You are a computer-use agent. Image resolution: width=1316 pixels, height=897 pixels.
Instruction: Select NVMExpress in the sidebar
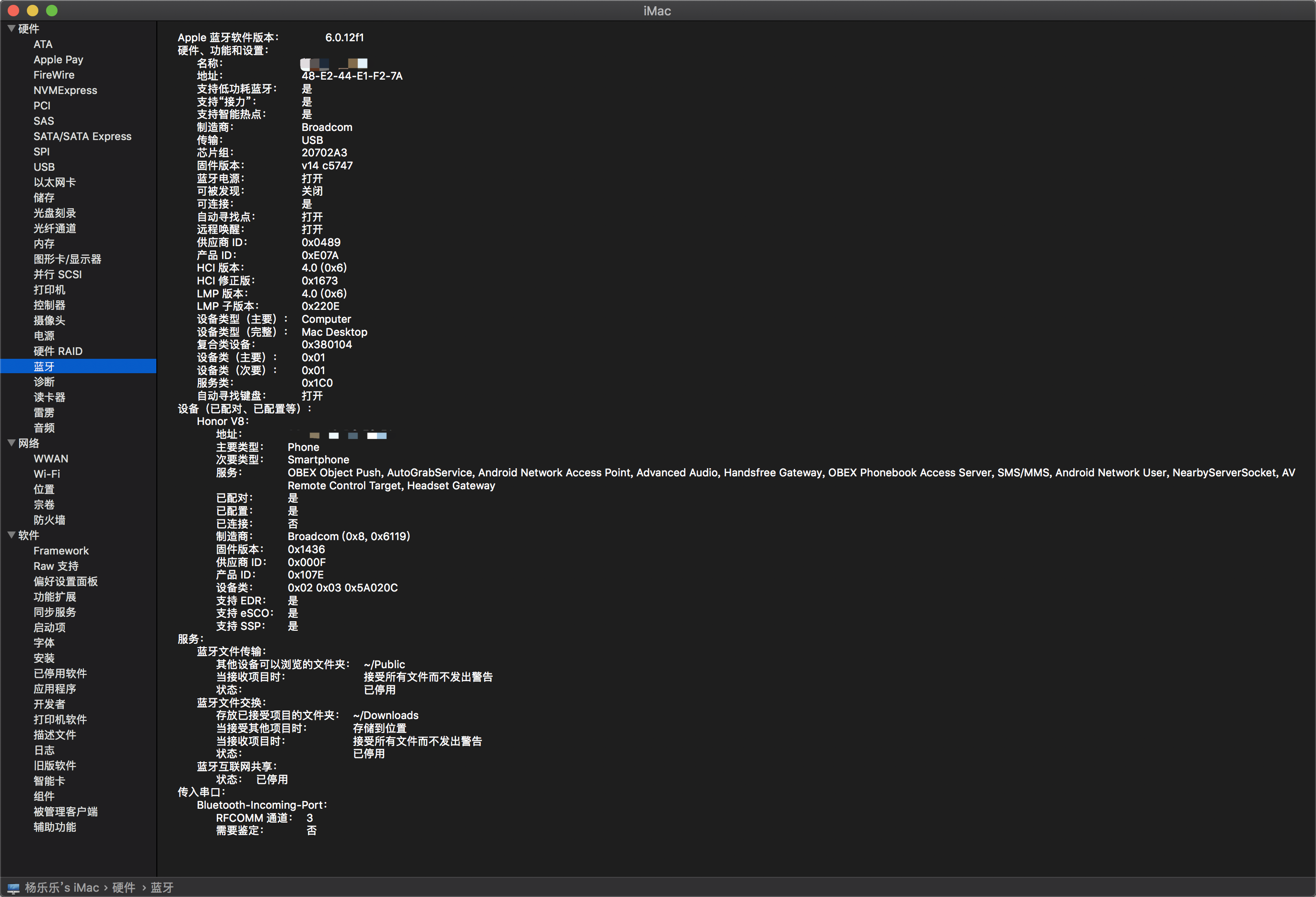(65, 90)
